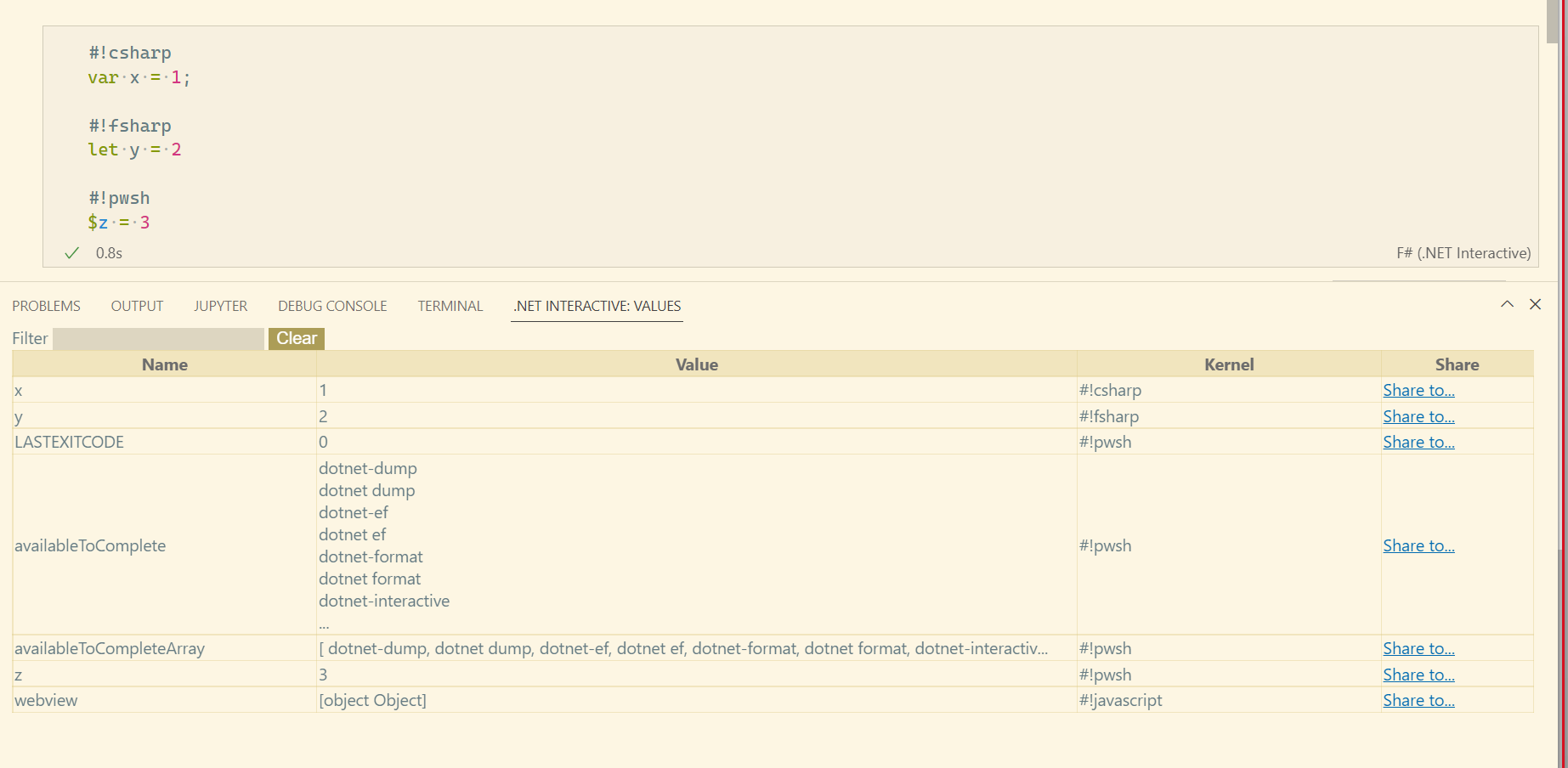Open the JUPYTER tab
This screenshot has height=768, width=1568.
220,306
